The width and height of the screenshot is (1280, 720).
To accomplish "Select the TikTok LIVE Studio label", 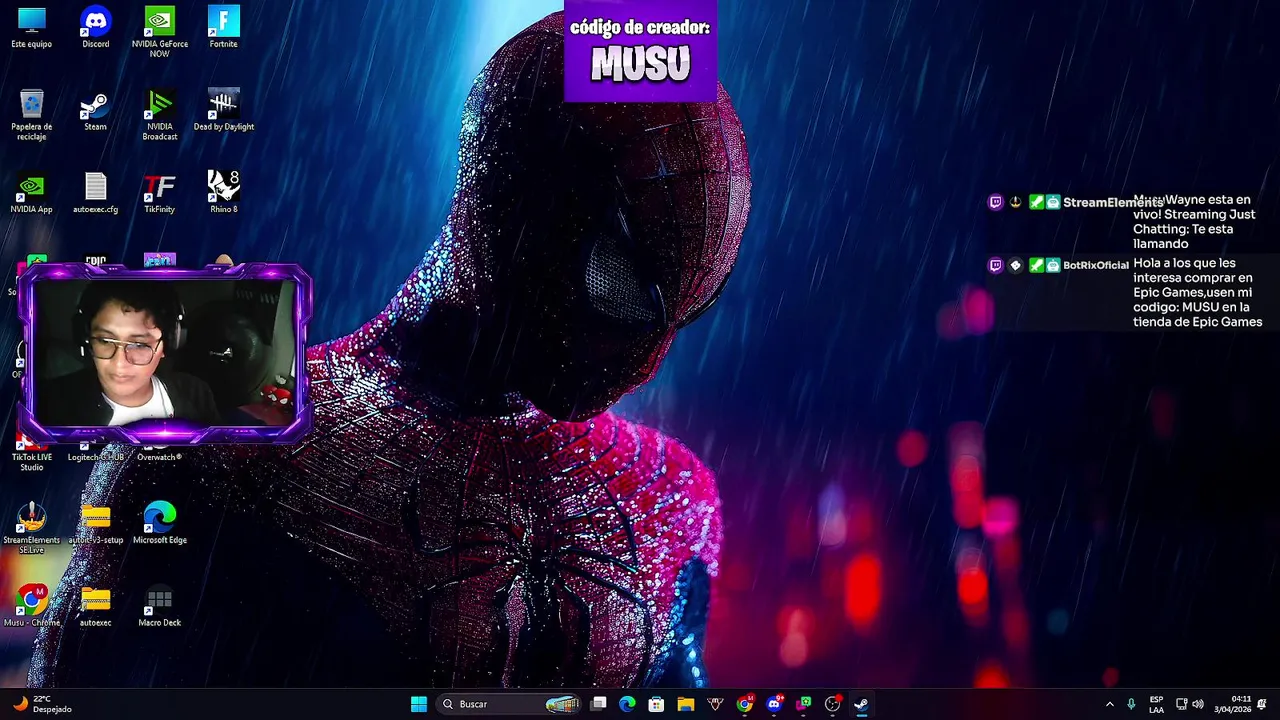I will (31, 462).
